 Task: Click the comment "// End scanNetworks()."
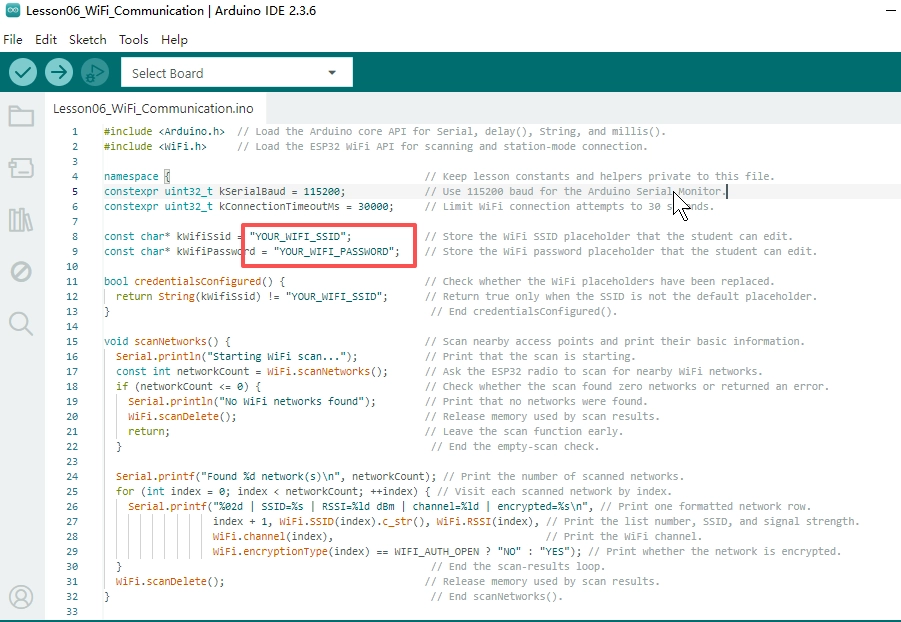[x=497, y=596]
